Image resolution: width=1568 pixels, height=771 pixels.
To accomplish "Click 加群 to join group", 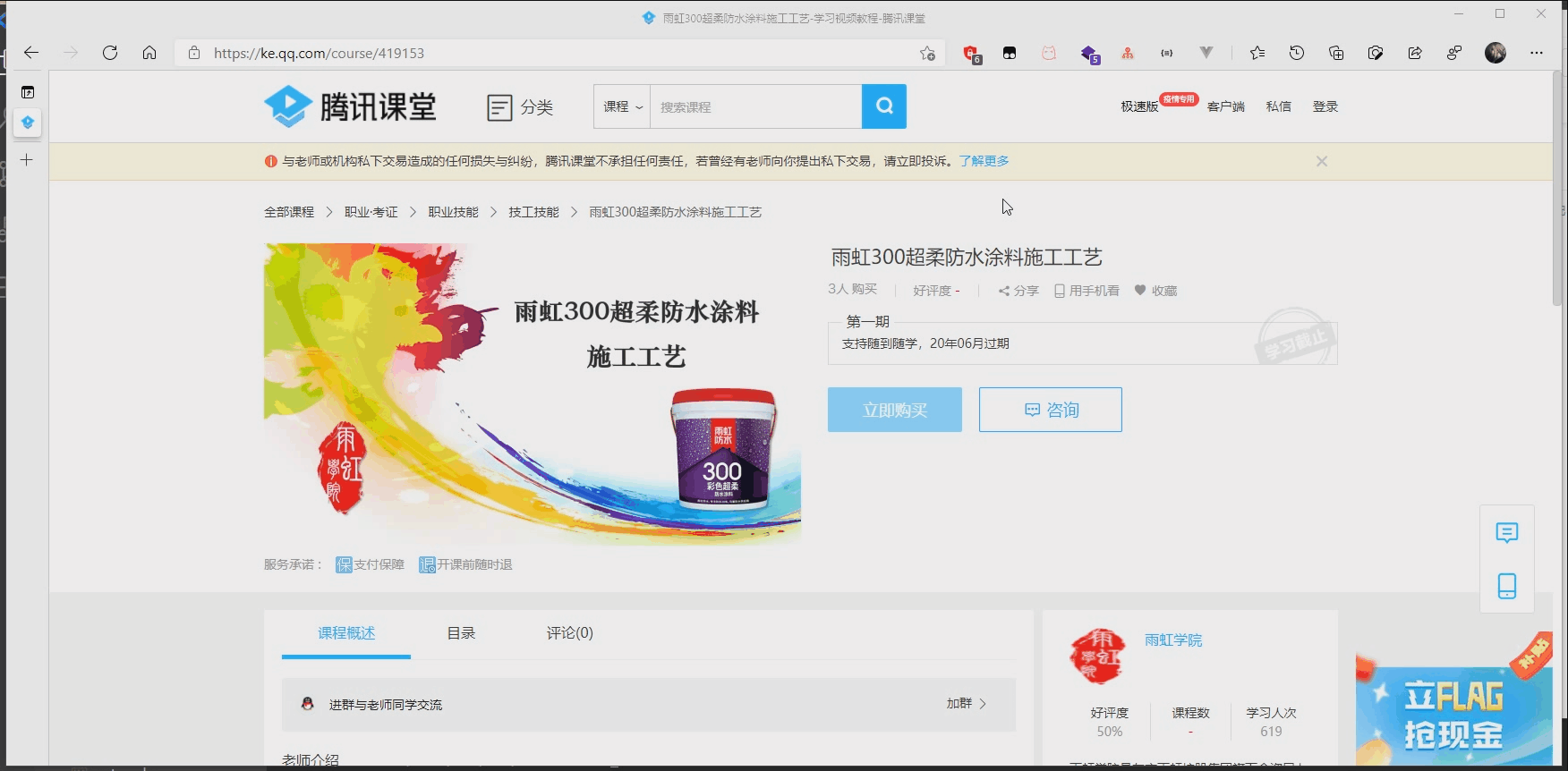I will point(967,704).
